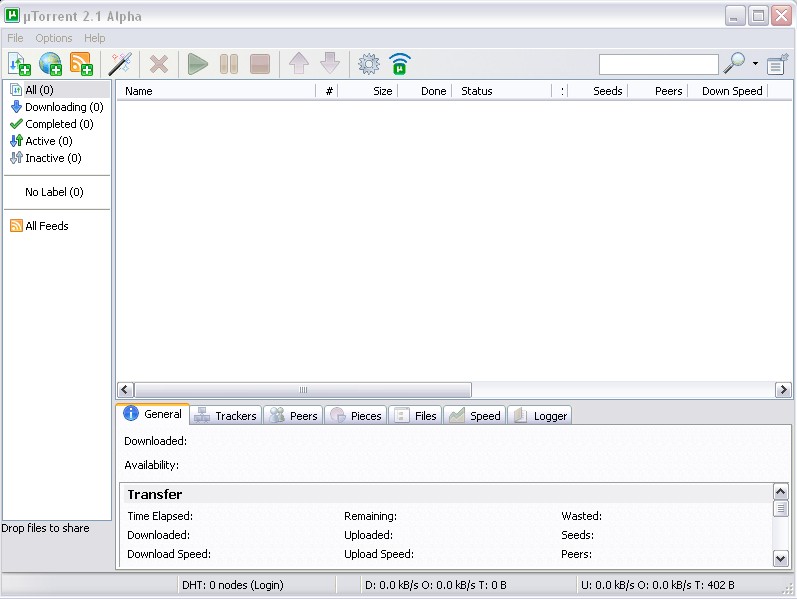Open the Options menu

(53, 38)
